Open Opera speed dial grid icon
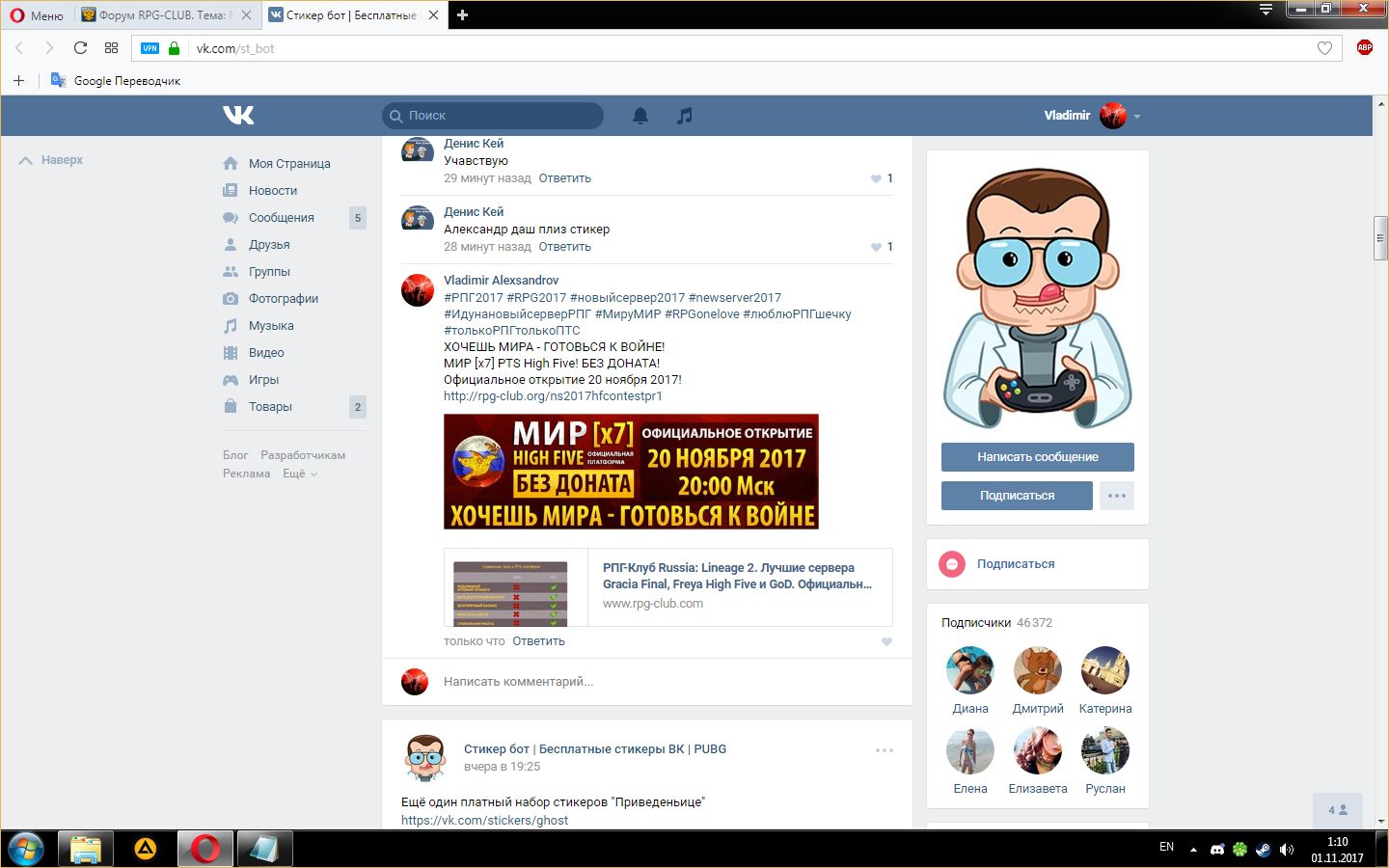 coord(111,48)
